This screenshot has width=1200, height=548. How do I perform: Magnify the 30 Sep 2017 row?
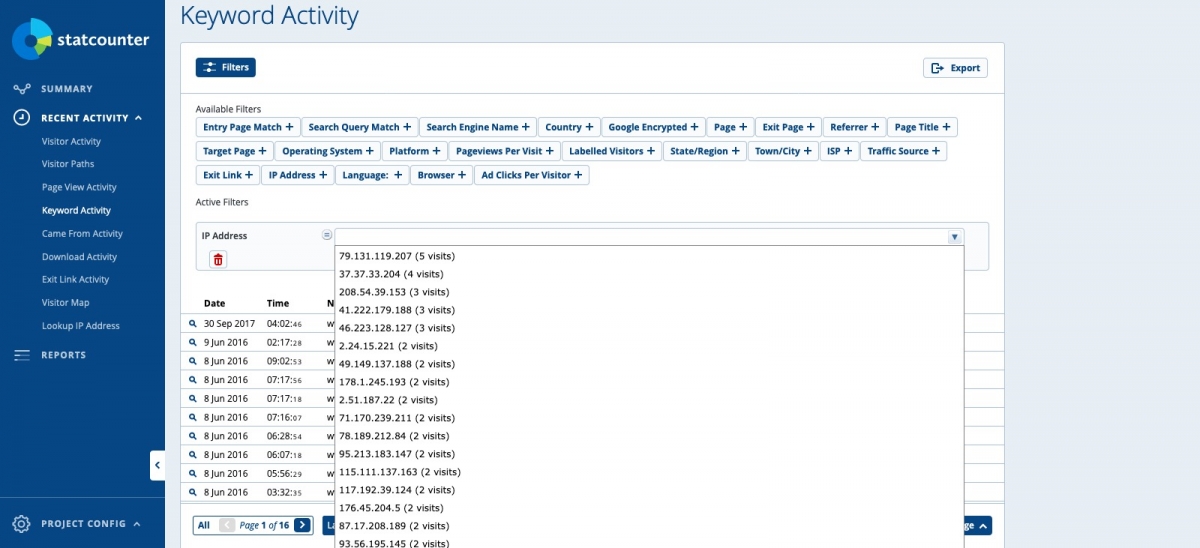pyautogui.click(x=193, y=324)
